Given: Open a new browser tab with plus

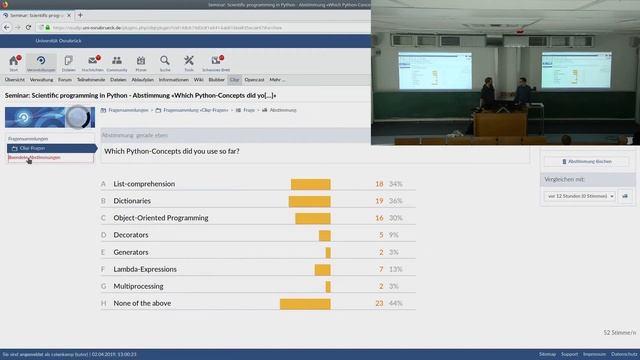Looking at the screenshot, I should coord(80,15).
